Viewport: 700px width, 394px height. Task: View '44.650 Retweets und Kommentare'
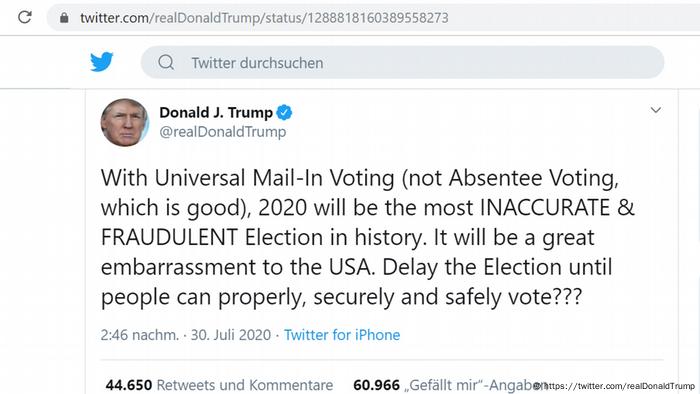(x=219, y=385)
